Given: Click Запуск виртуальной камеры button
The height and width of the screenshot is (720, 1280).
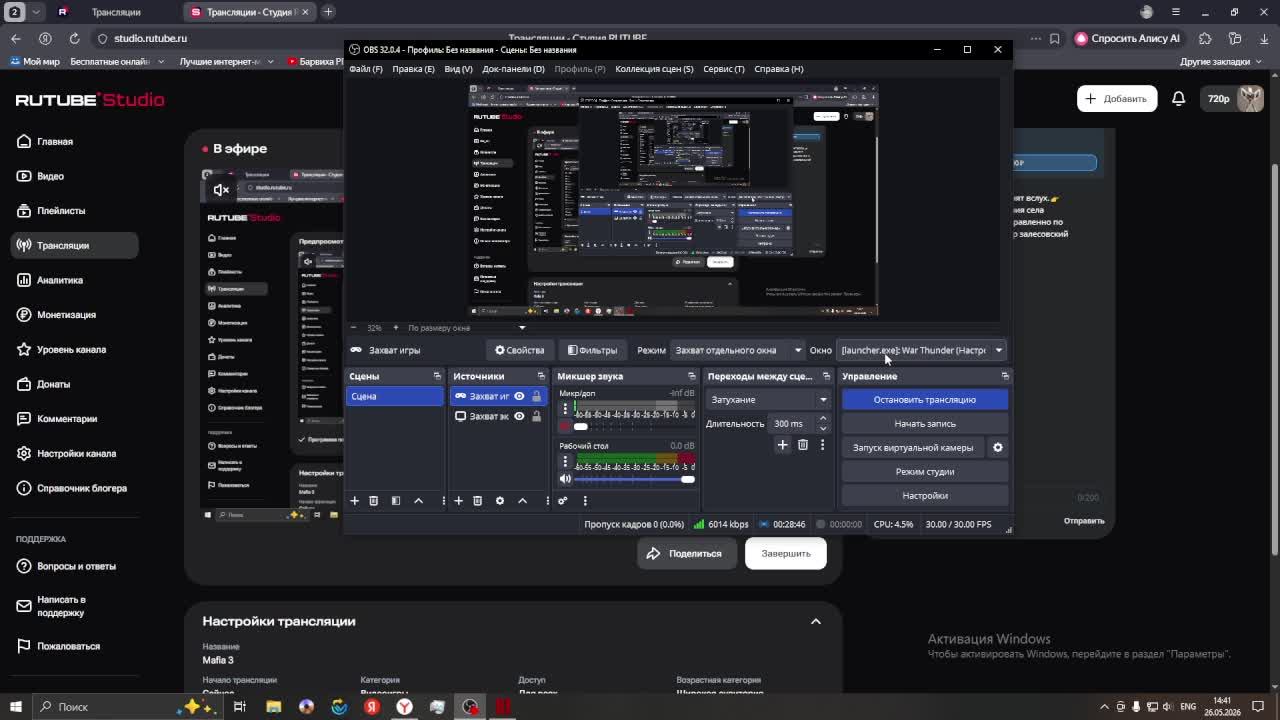Looking at the screenshot, I should tap(913, 447).
